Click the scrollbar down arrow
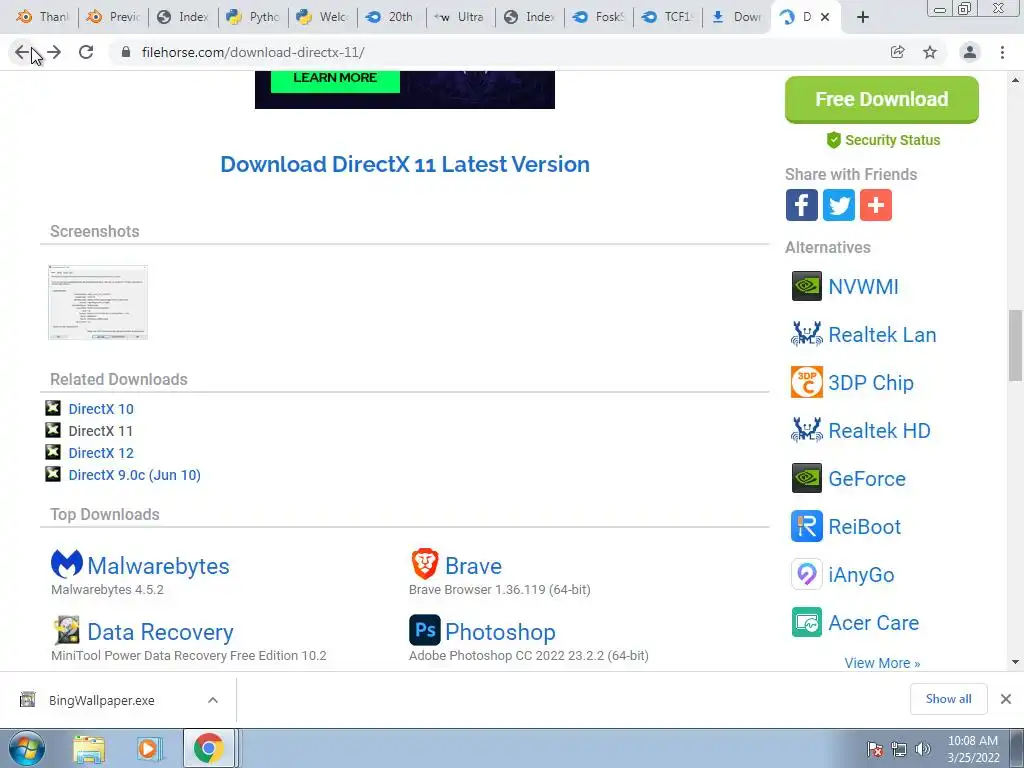 tap(1015, 662)
